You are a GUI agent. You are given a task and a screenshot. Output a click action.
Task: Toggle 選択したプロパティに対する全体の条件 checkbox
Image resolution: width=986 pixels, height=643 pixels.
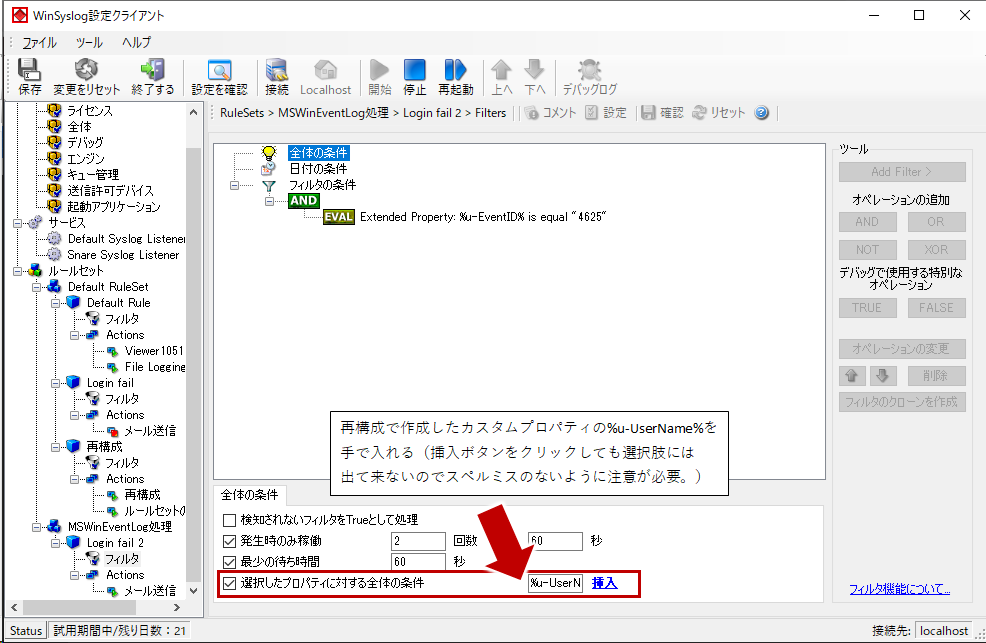click(230, 583)
